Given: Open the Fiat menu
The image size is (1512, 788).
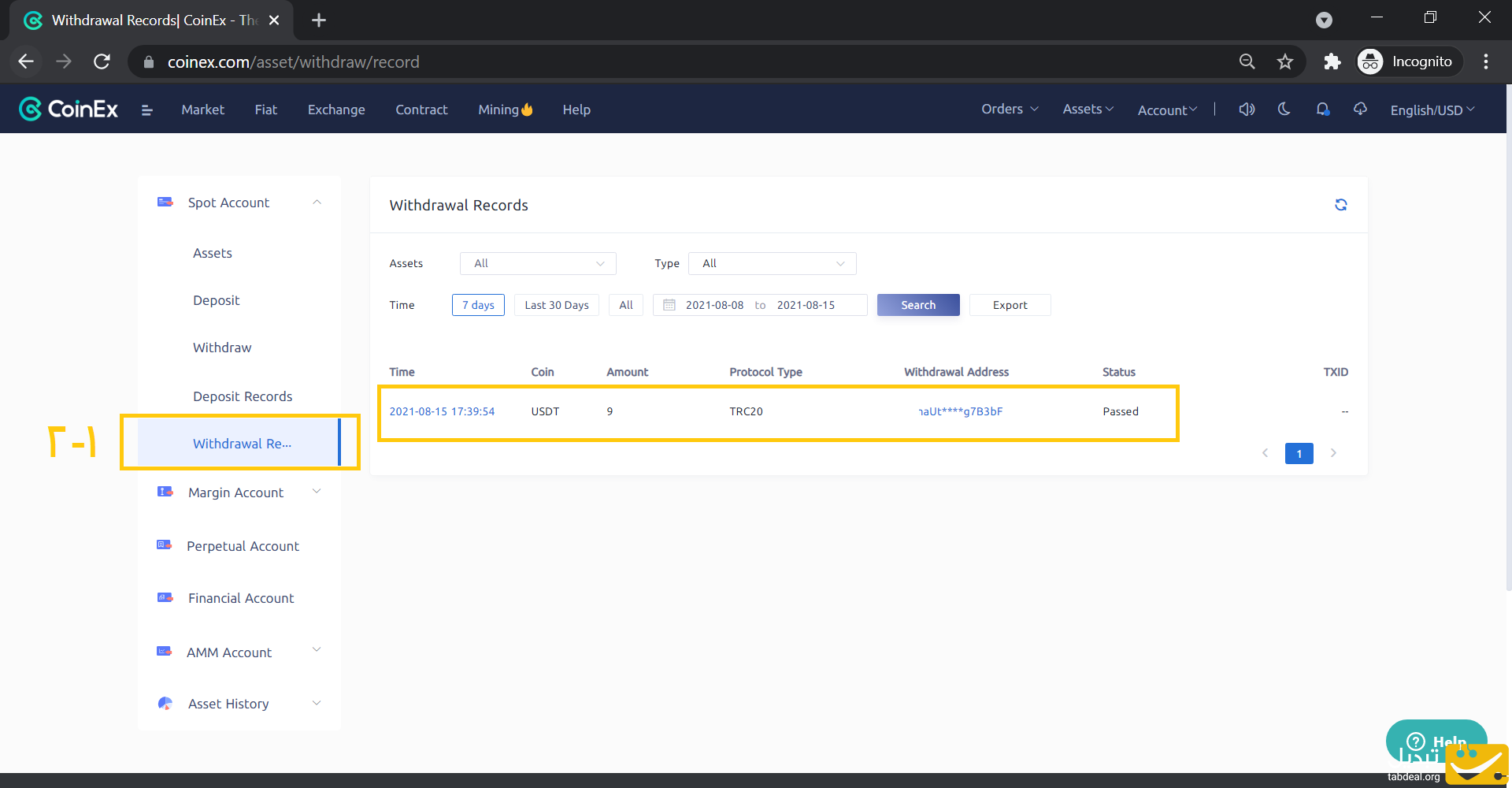Looking at the screenshot, I should (265, 110).
